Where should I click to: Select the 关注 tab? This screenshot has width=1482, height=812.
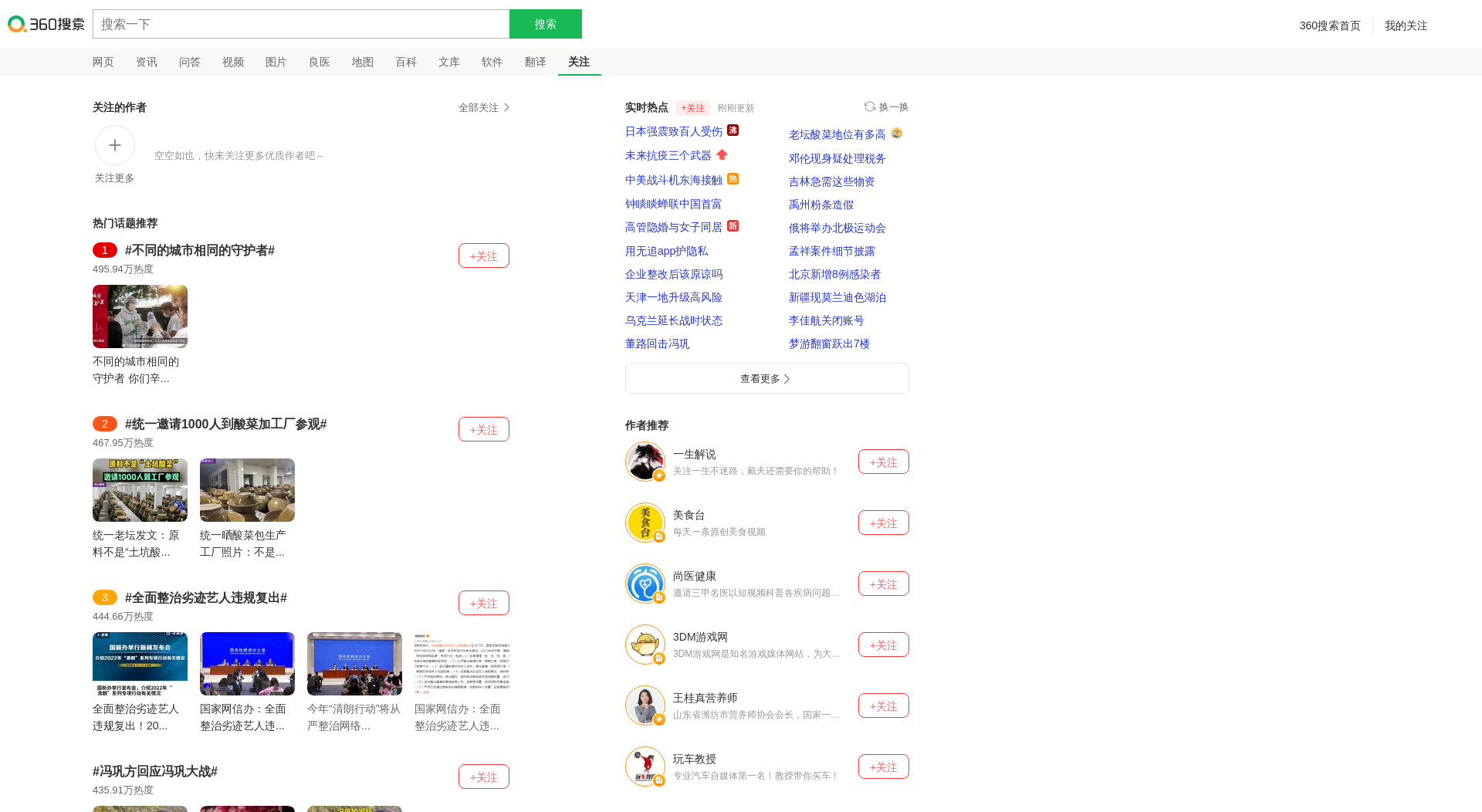coord(579,62)
